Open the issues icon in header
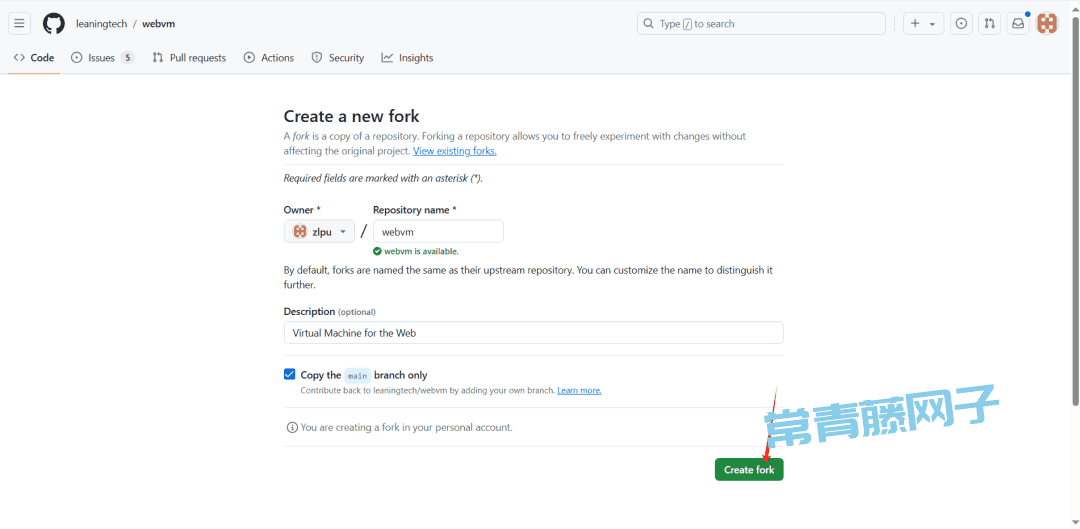The width and height of the screenshot is (1080, 529). coord(962,23)
